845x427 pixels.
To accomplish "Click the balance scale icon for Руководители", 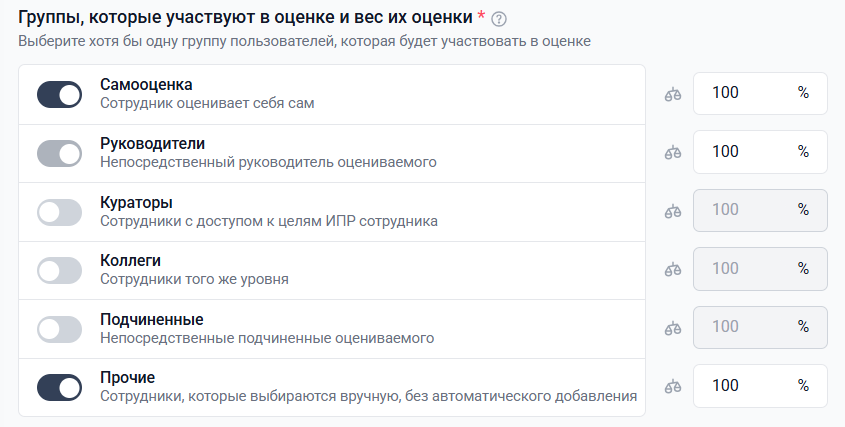I will click(x=673, y=152).
